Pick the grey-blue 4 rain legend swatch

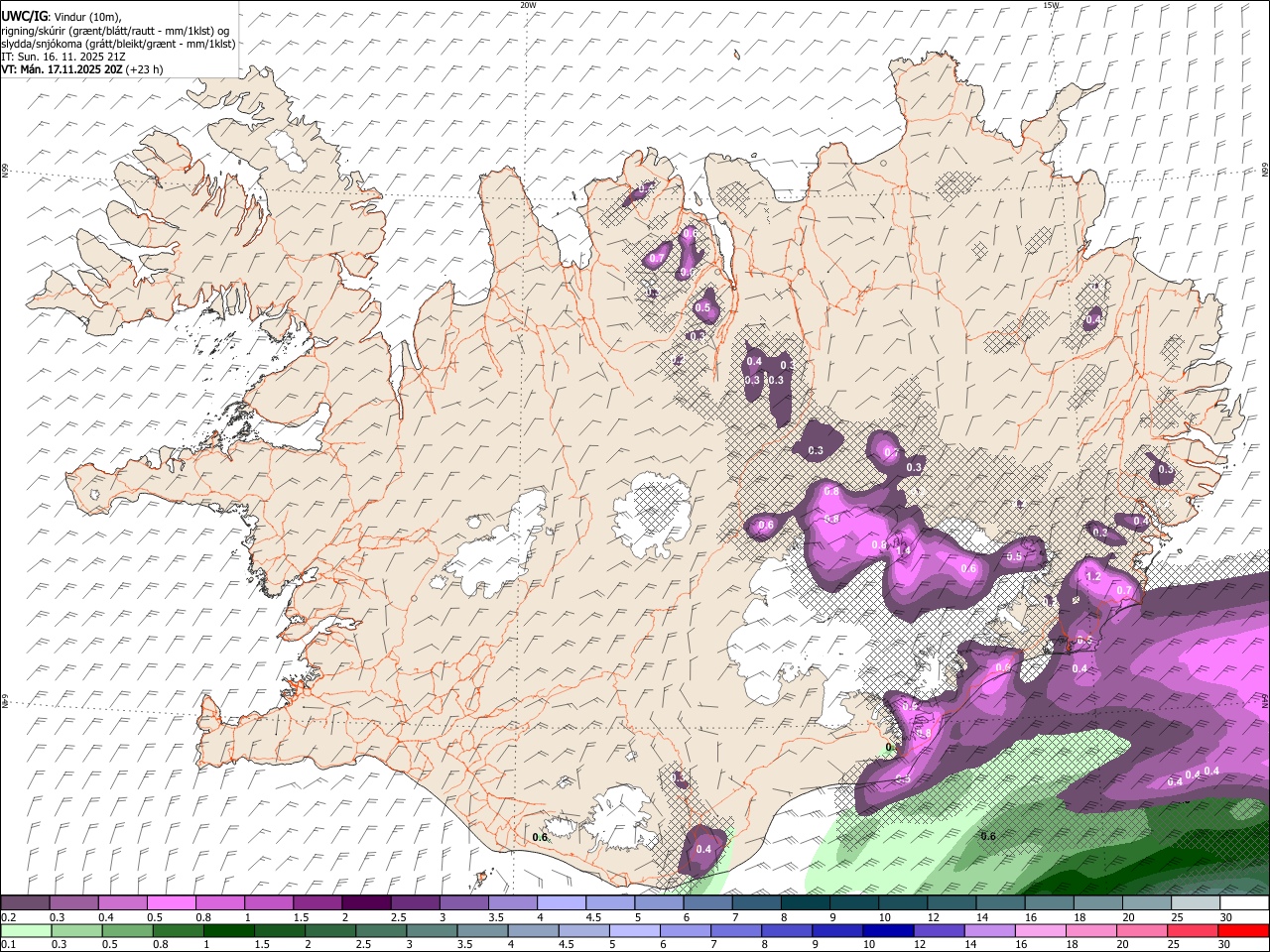533,930
